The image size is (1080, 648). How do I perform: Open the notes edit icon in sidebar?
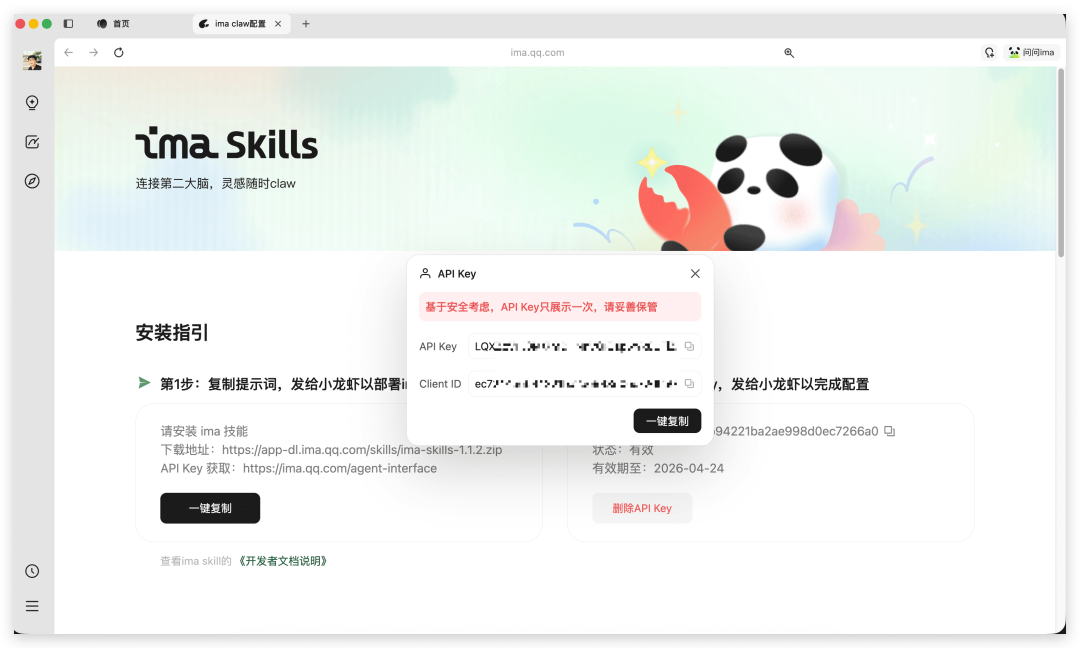[x=32, y=142]
